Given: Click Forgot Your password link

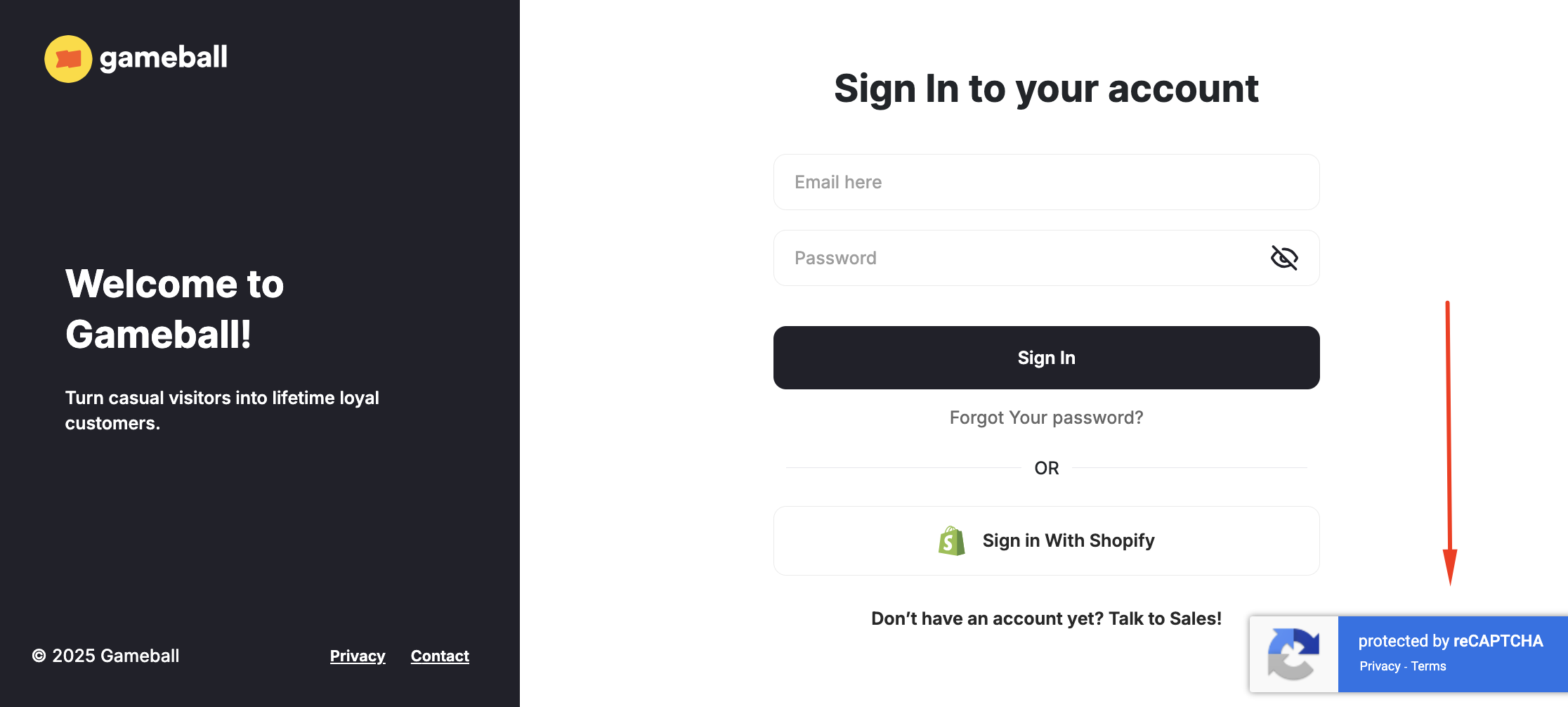Looking at the screenshot, I should click(1046, 417).
